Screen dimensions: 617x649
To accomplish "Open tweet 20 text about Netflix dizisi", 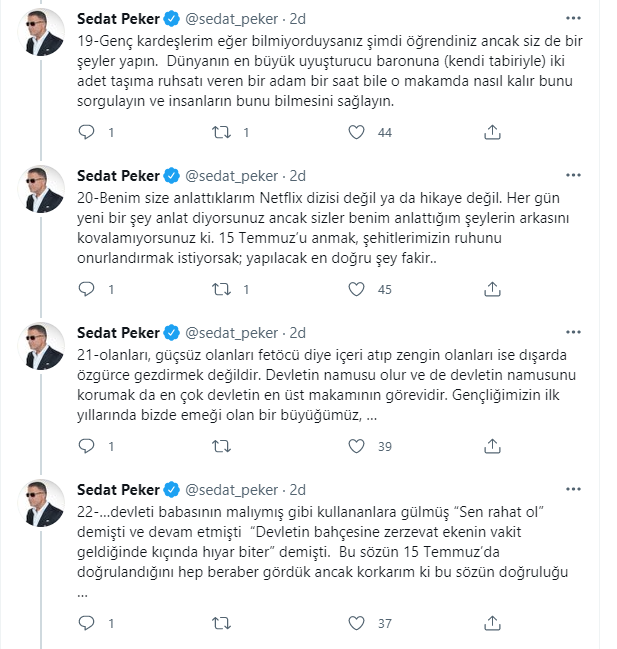I will (323, 228).
